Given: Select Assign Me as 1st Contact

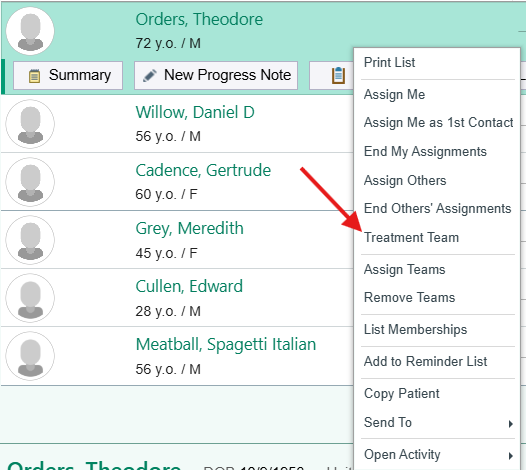Looking at the screenshot, I should pyautogui.click(x=438, y=123).
